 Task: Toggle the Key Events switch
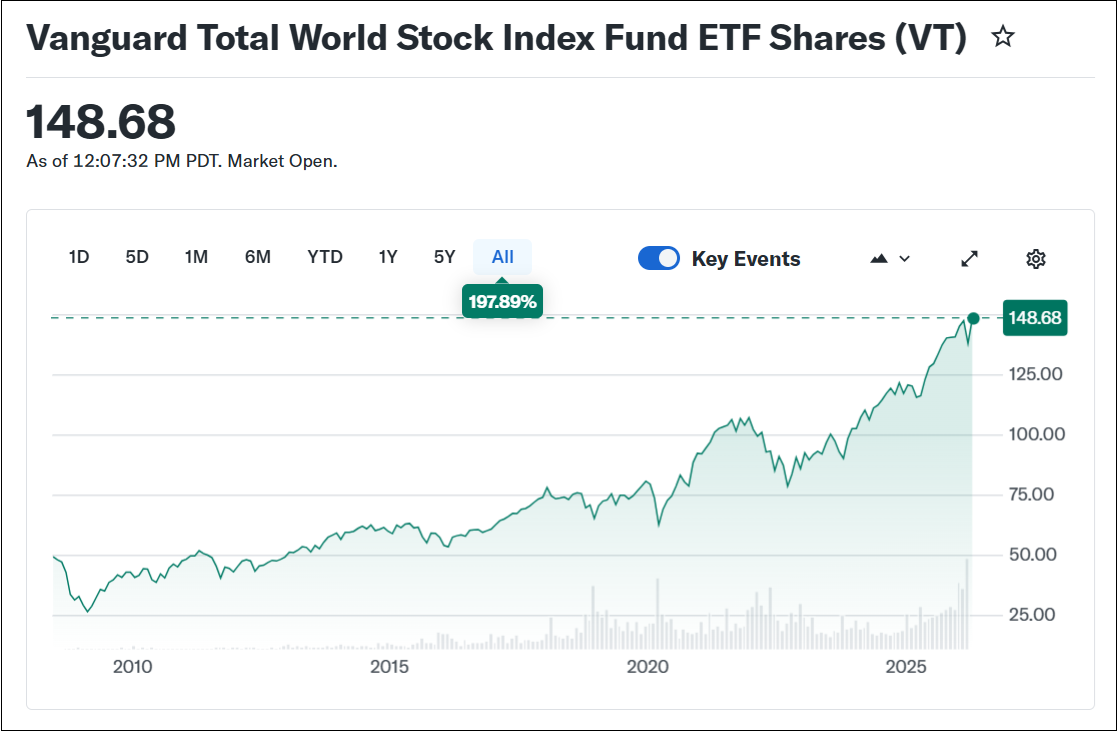[659, 259]
